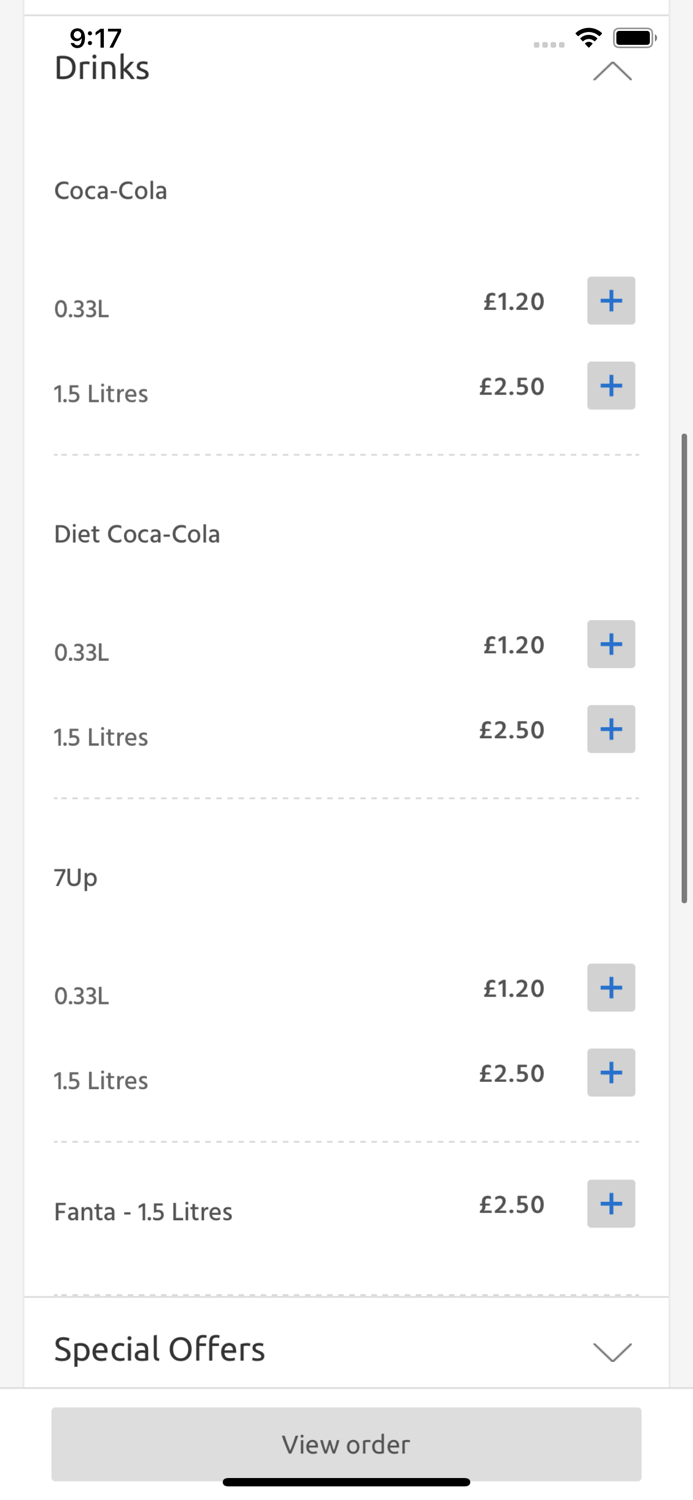Tap the Wi-Fi status icon
Screen dimensions: 693x1500
point(589,38)
